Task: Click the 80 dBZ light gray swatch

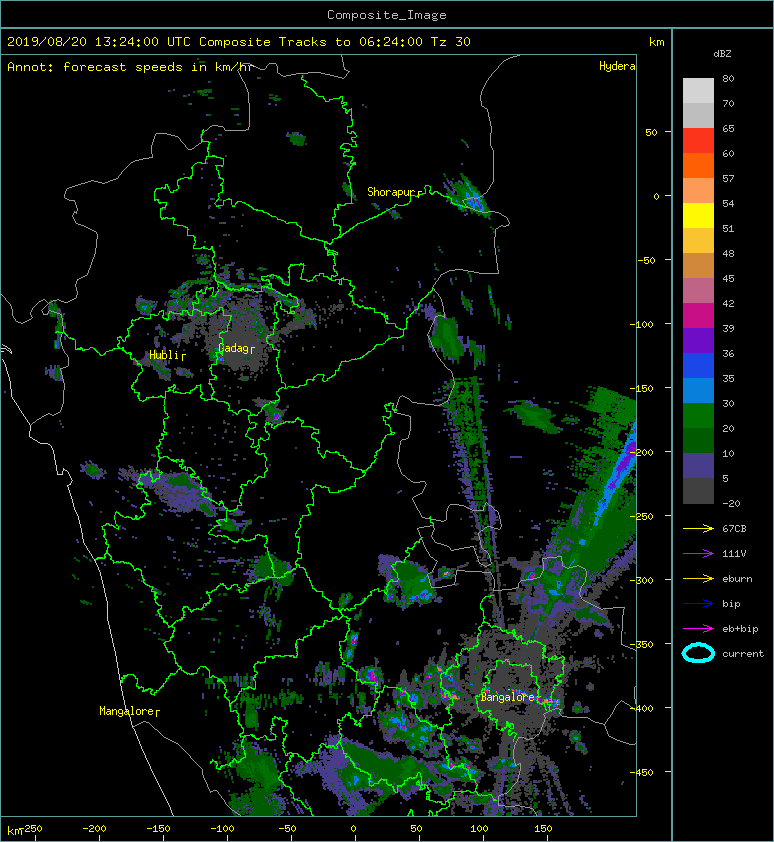Action: (x=698, y=90)
